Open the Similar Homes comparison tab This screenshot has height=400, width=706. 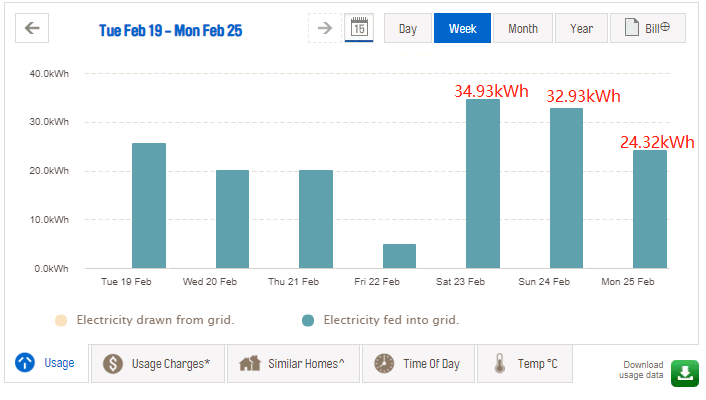coord(293,364)
